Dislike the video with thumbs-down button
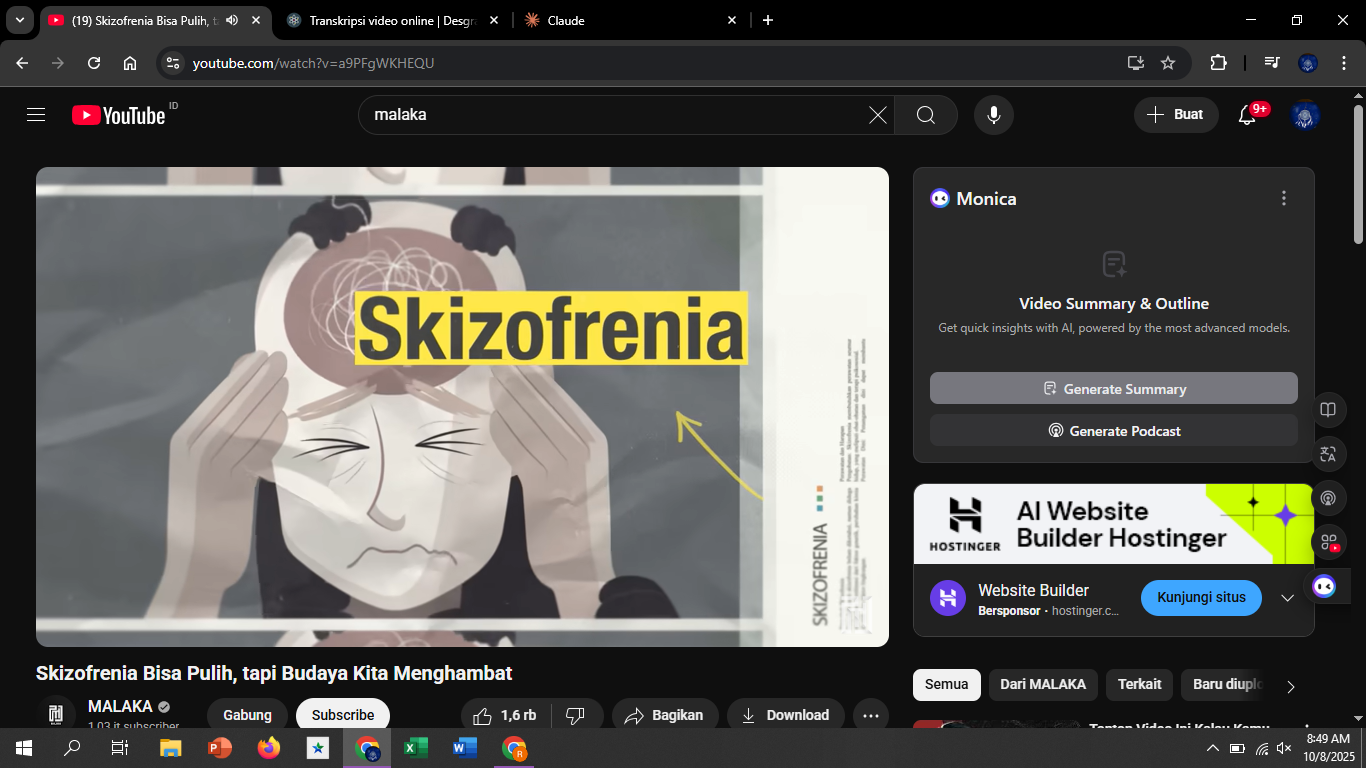The width and height of the screenshot is (1366, 768). click(576, 715)
